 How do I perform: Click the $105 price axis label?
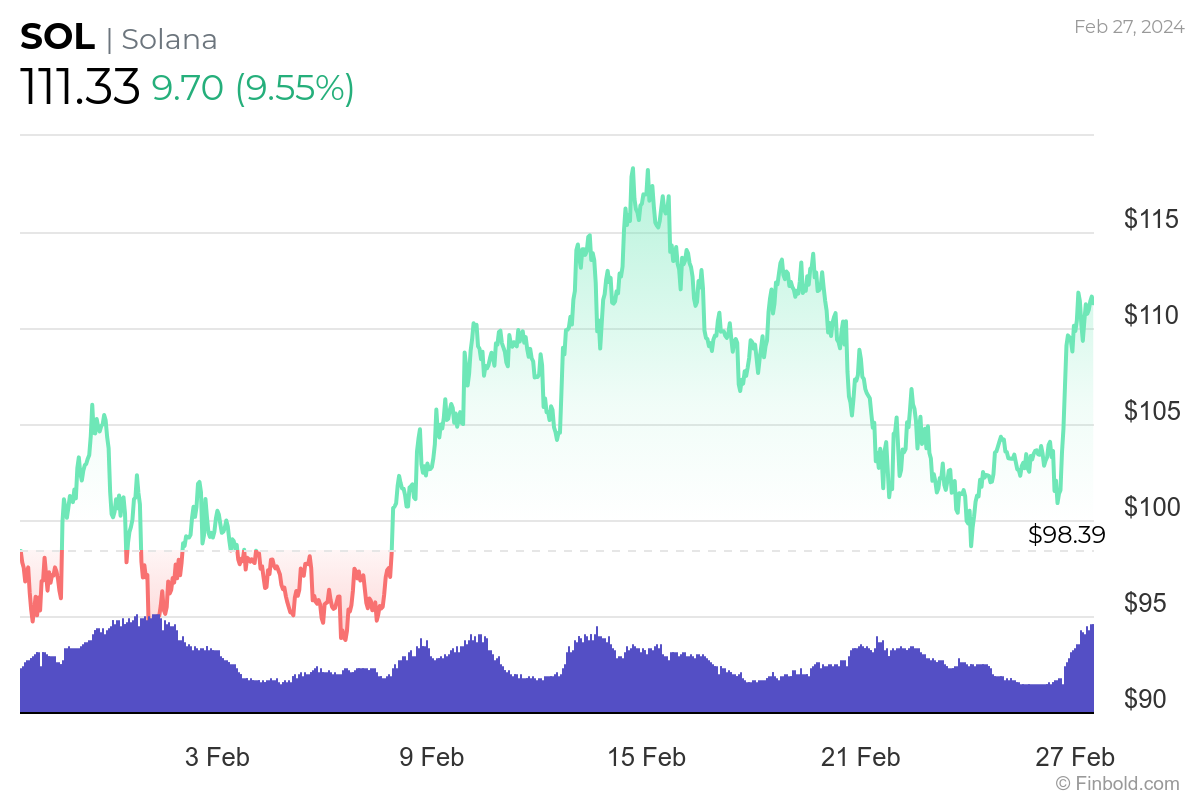tap(1151, 410)
